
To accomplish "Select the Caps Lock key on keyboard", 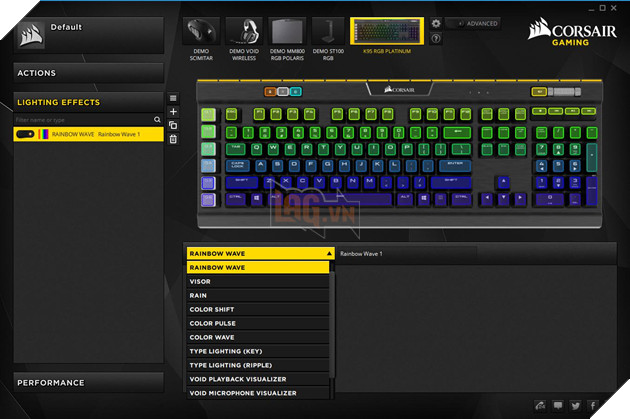I will 237,166.
